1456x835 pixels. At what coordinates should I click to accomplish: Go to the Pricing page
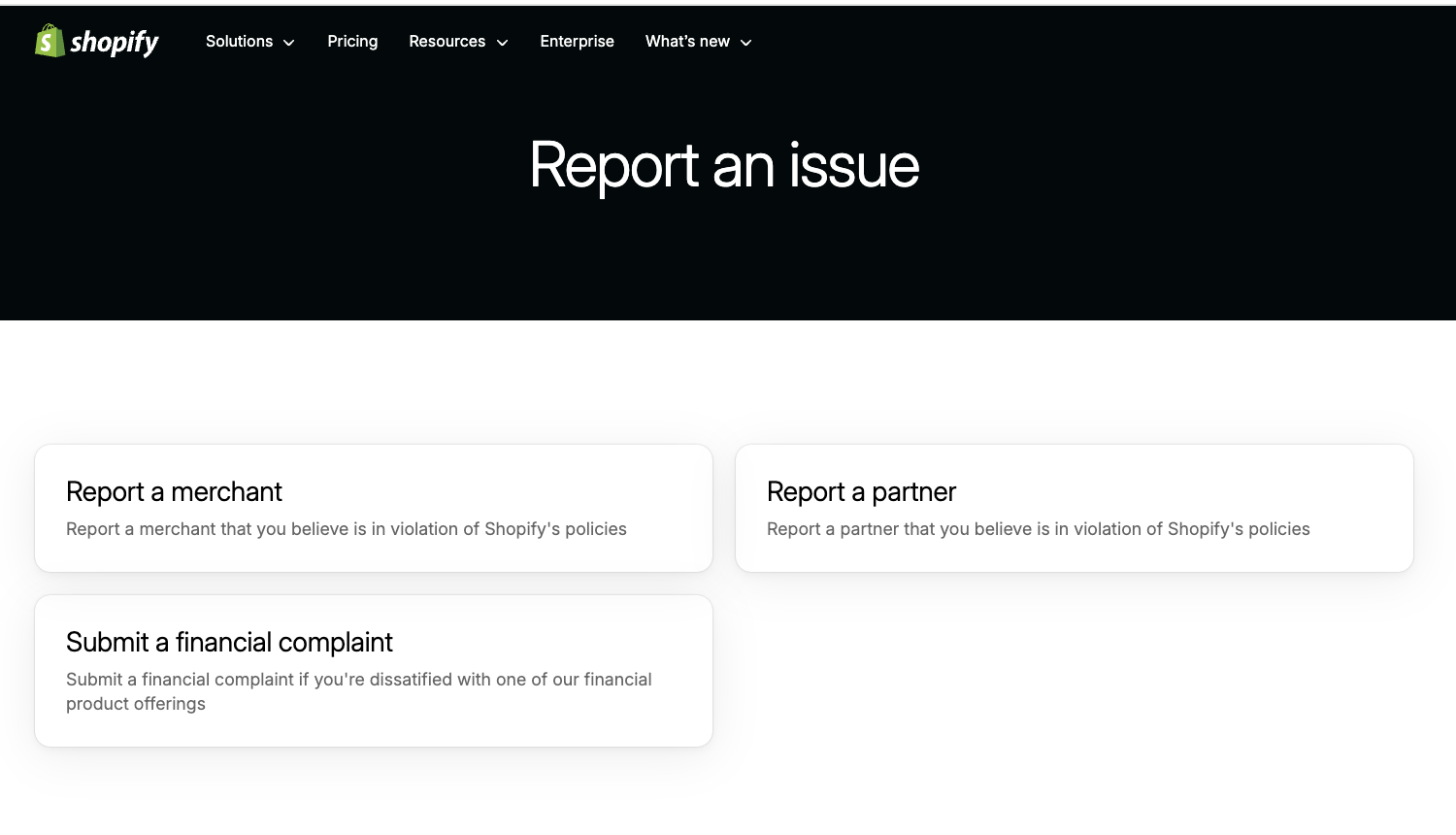pos(352,42)
